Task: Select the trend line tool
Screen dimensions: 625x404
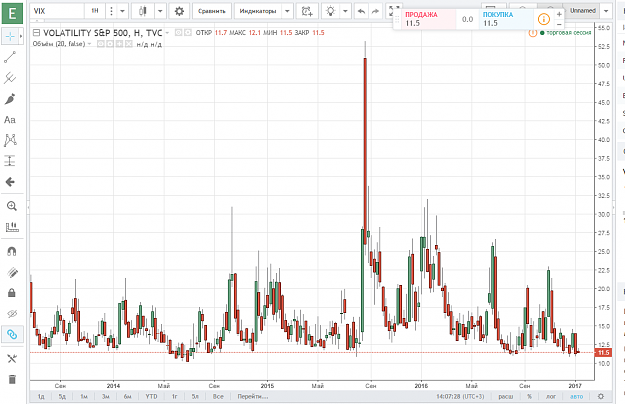Action: pos(10,57)
